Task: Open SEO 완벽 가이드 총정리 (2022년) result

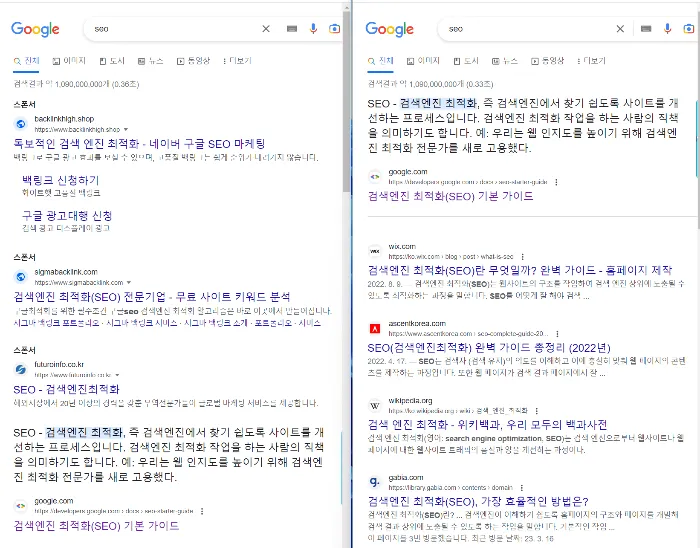Action: pos(489,348)
